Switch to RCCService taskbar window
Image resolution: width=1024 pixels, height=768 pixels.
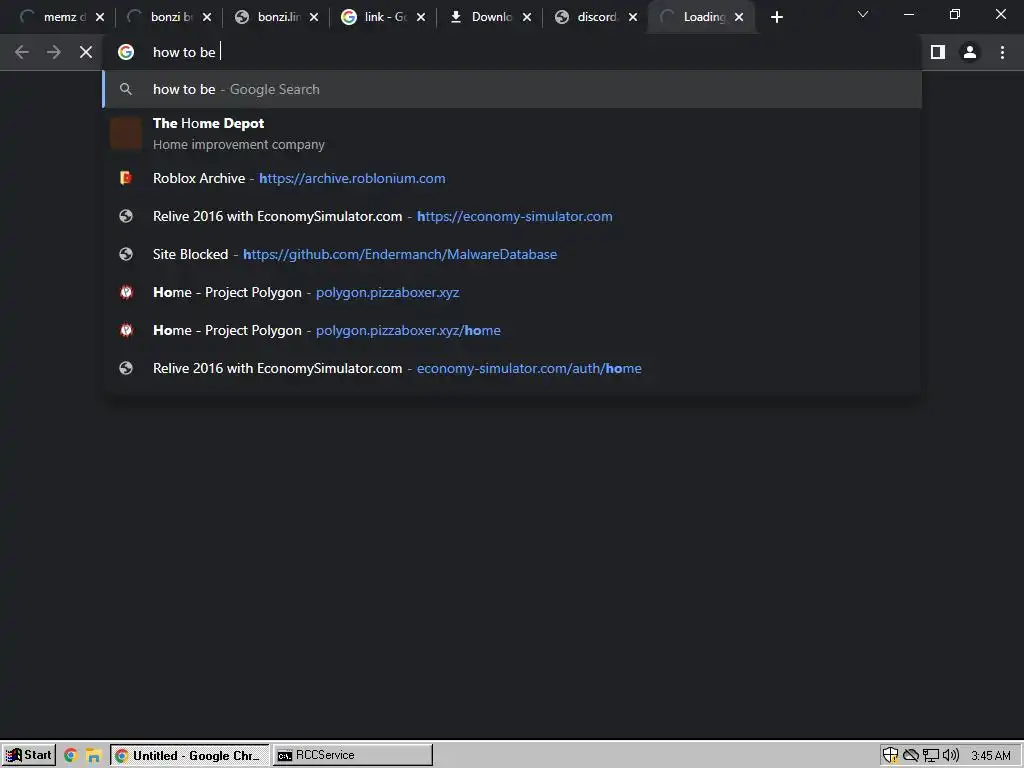(x=353, y=755)
